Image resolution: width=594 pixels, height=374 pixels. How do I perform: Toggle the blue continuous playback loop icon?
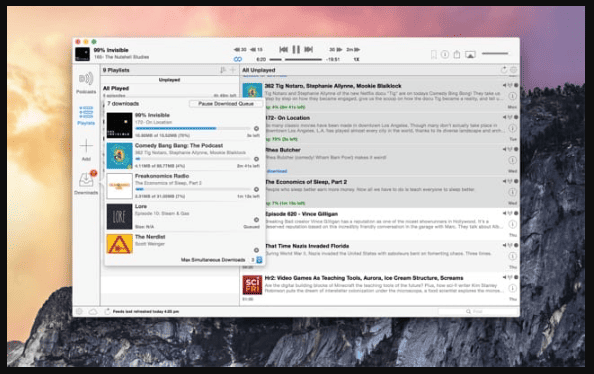tap(238, 59)
